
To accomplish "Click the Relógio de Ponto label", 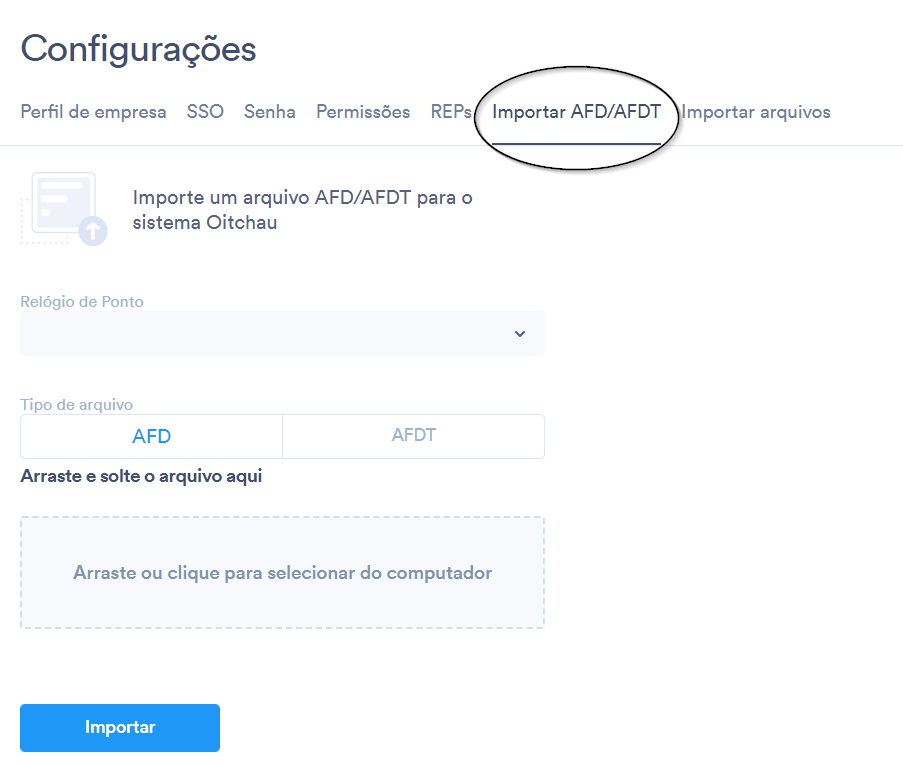I will tap(82, 302).
